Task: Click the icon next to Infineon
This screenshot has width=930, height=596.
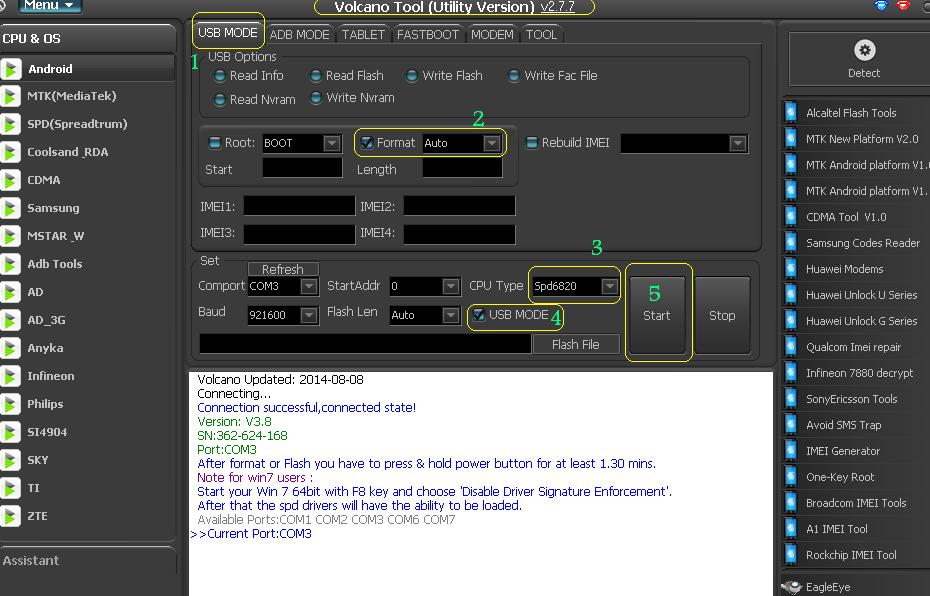Action: tap(11, 376)
